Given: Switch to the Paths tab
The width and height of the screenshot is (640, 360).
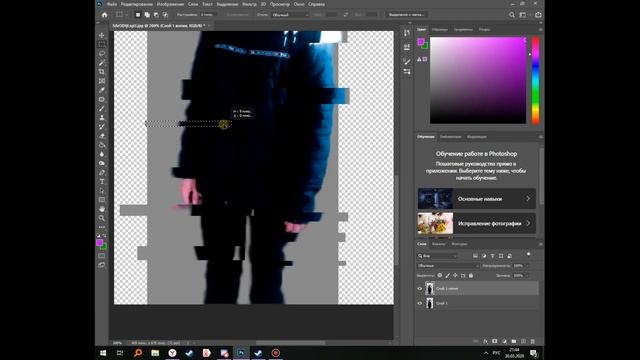Looking at the screenshot, I should (x=459, y=244).
